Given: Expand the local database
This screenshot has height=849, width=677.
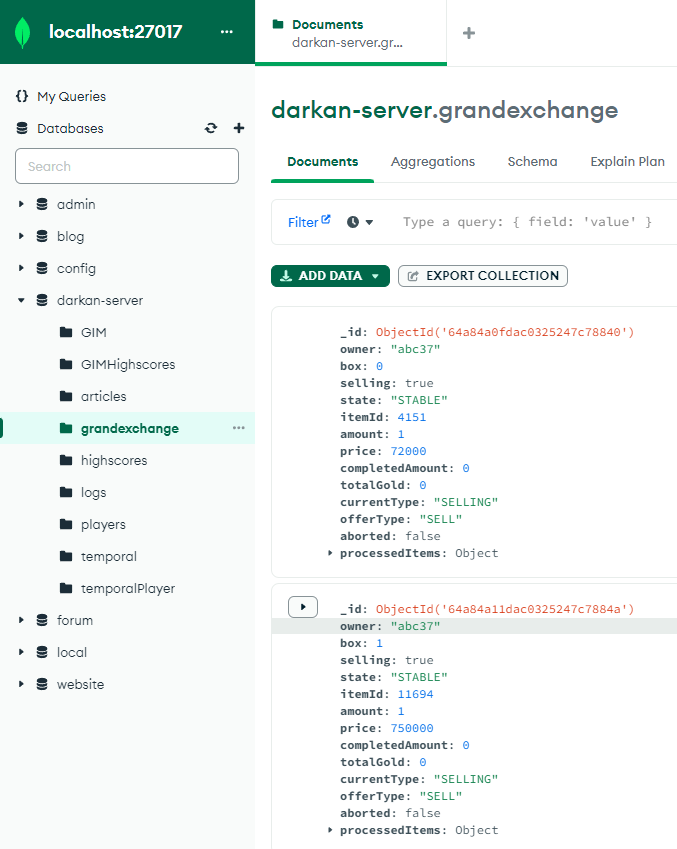Looking at the screenshot, I should pyautogui.click(x=21, y=652).
